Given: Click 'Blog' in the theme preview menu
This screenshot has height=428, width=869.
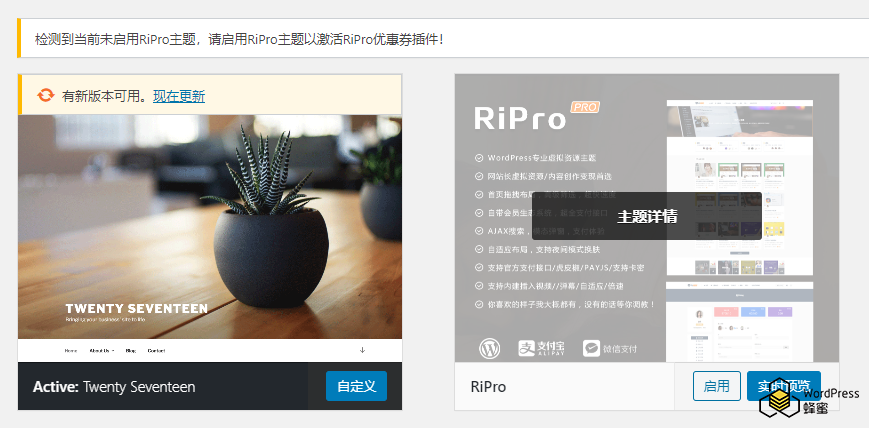Looking at the screenshot, I should 131,350.
